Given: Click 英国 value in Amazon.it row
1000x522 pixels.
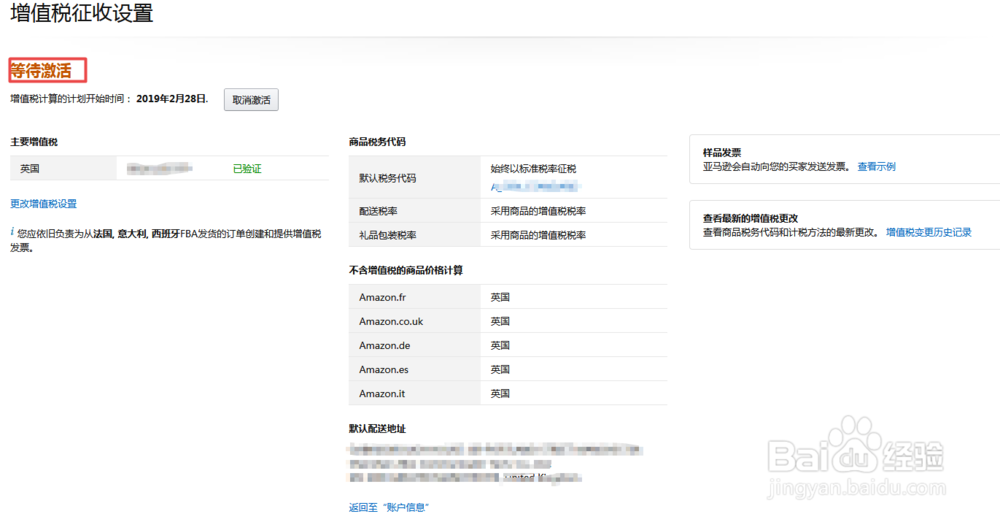Looking at the screenshot, I should coord(500,394).
